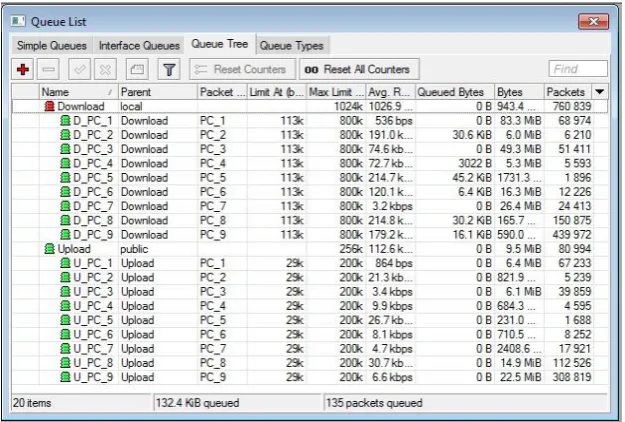Select the Upload parent queue name
This screenshot has width=625, height=422.
pyautogui.click(x=74, y=249)
